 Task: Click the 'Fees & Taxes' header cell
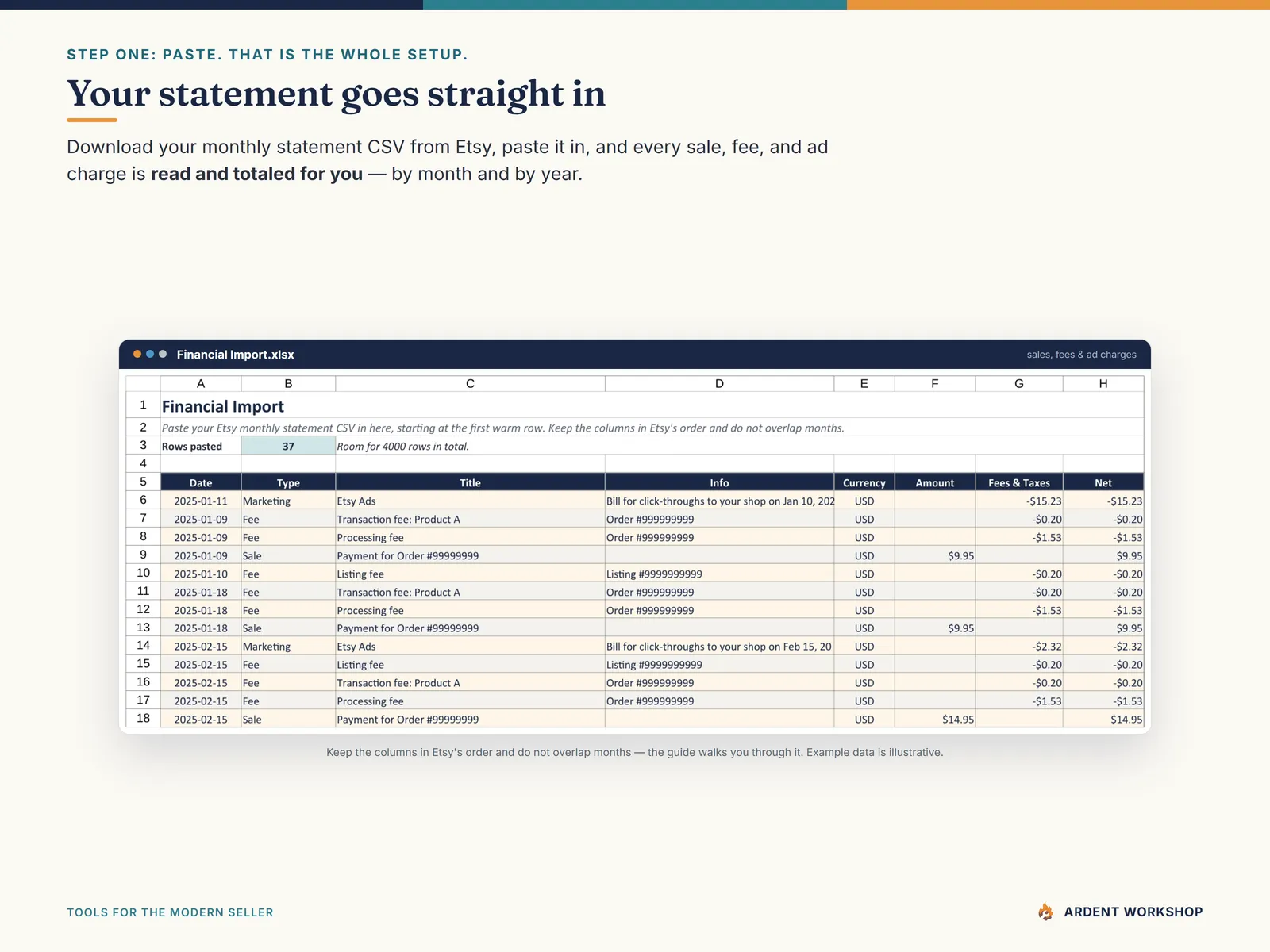pyautogui.click(x=1019, y=482)
